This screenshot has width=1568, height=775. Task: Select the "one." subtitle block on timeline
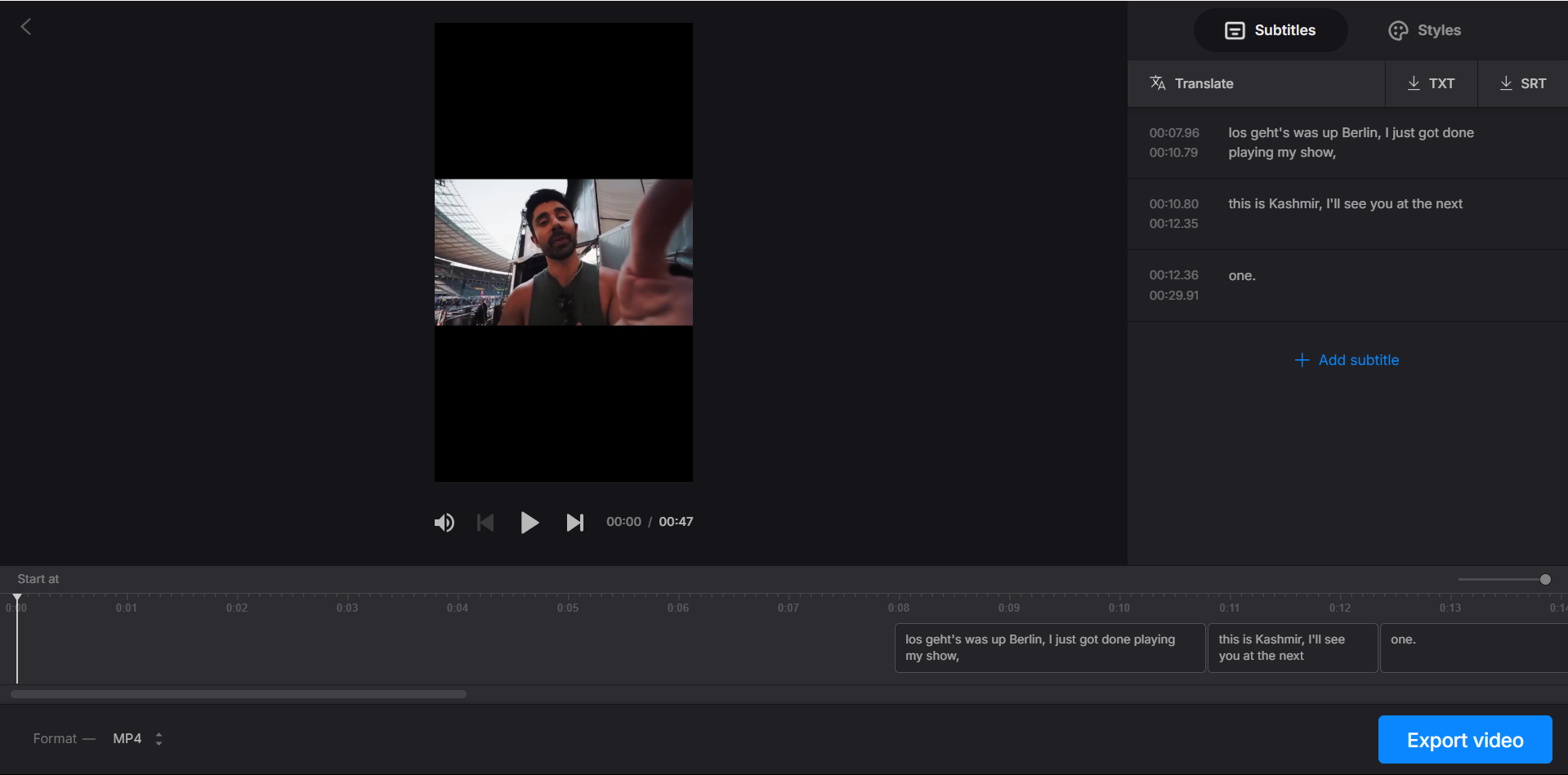point(1471,648)
